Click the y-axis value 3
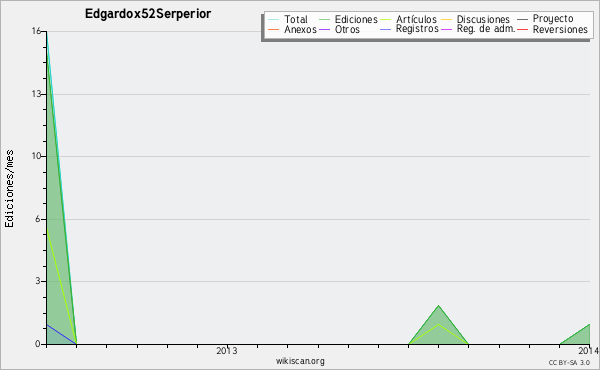The width and height of the screenshot is (600, 370). [x=38, y=281]
